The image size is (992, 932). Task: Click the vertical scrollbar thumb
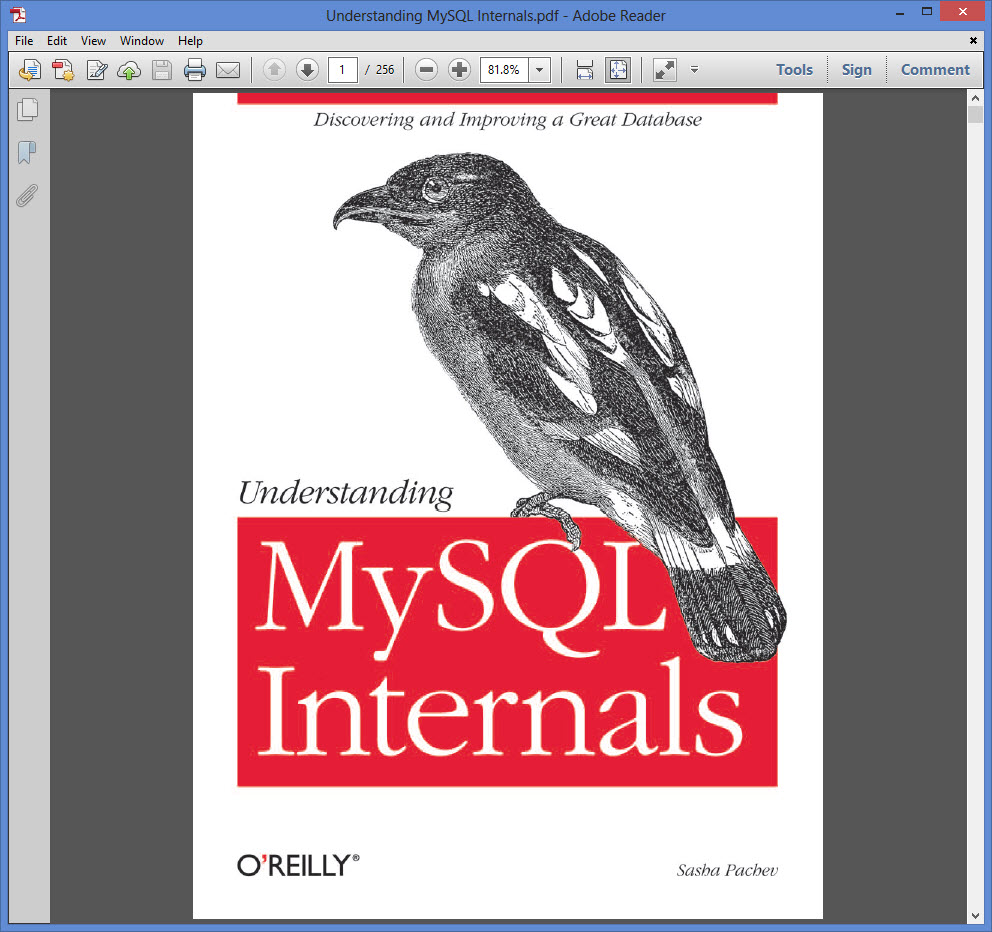point(975,115)
